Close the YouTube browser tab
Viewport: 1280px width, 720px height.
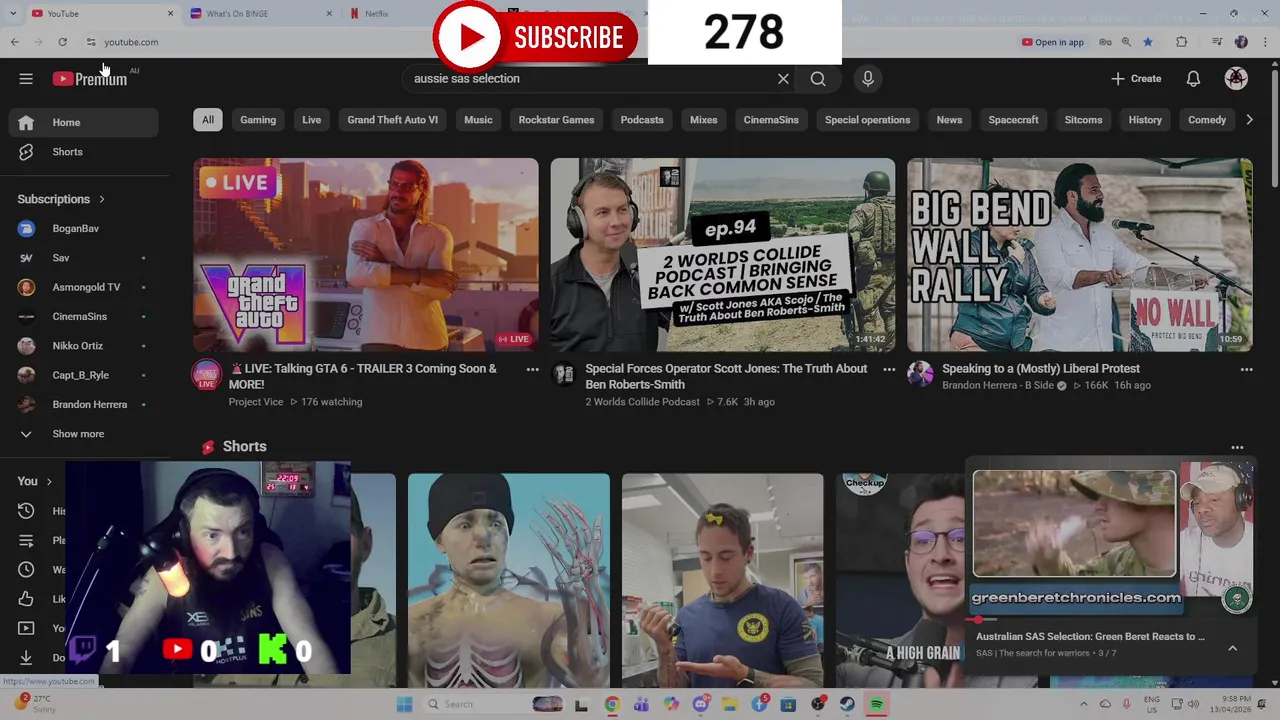(x=170, y=13)
